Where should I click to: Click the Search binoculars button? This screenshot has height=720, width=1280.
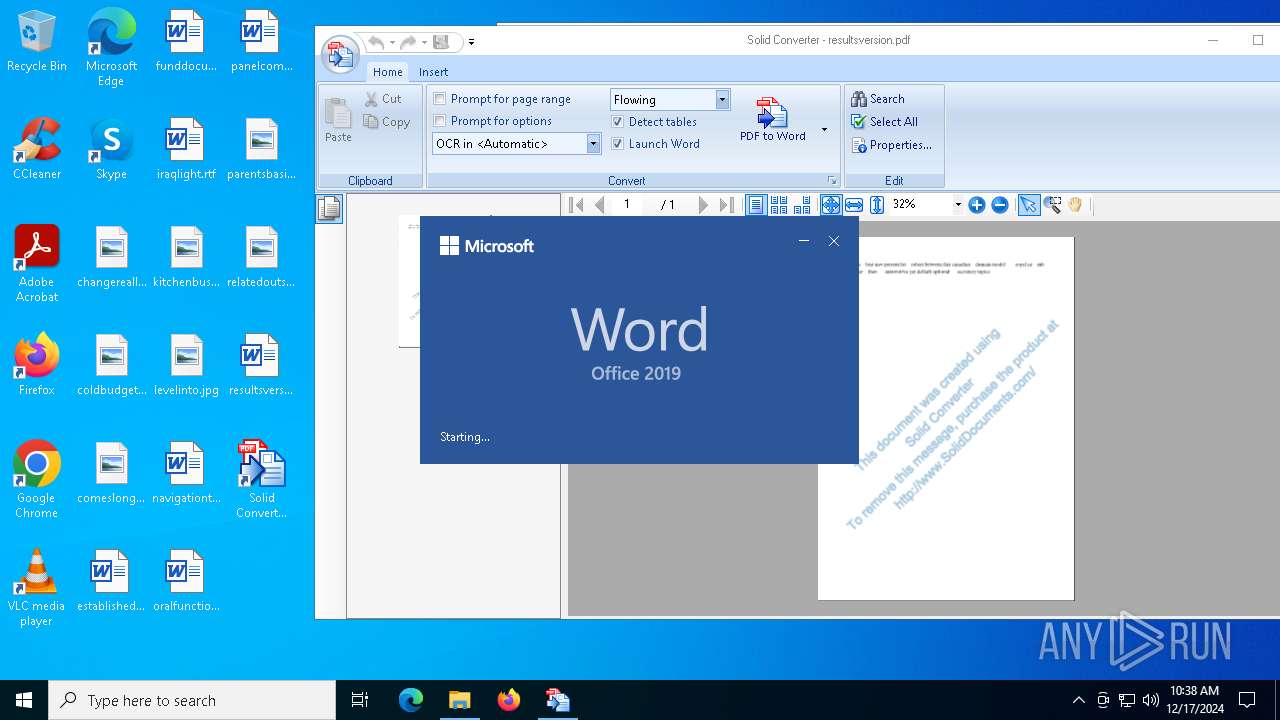[x=878, y=99]
